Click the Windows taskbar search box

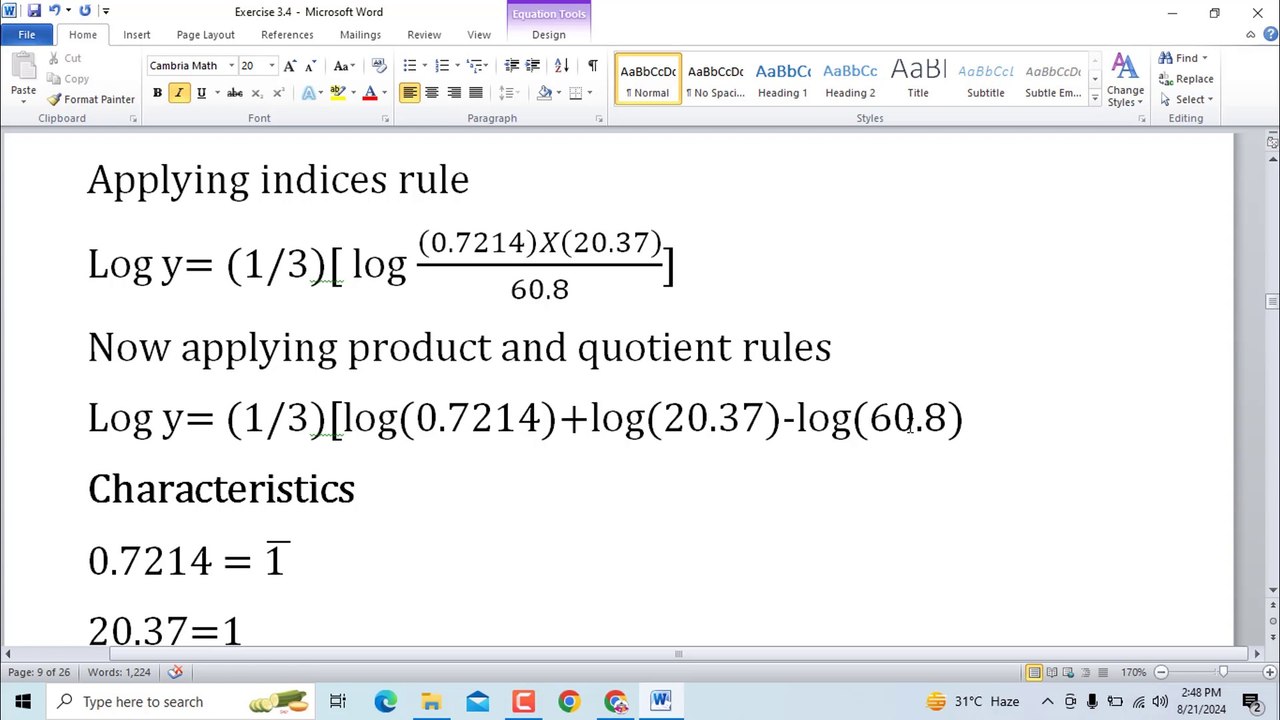click(x=180, y=701)
